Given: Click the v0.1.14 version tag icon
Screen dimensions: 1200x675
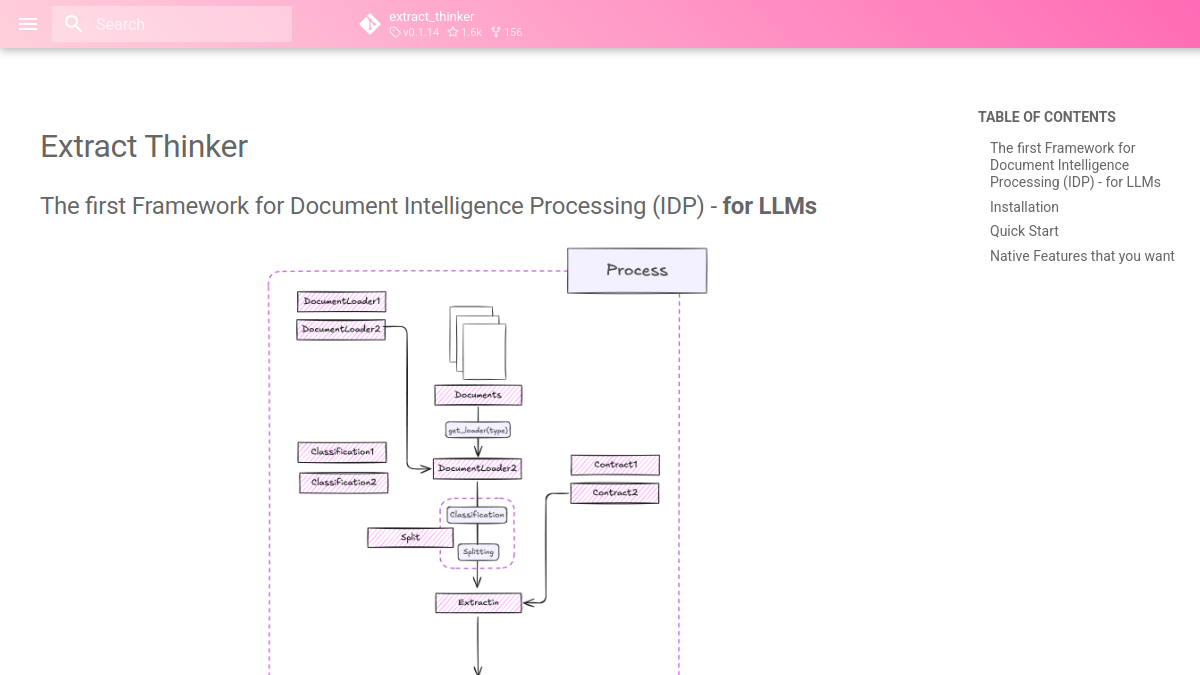Looking at the screenshot, I should click(x=395, y=32).
